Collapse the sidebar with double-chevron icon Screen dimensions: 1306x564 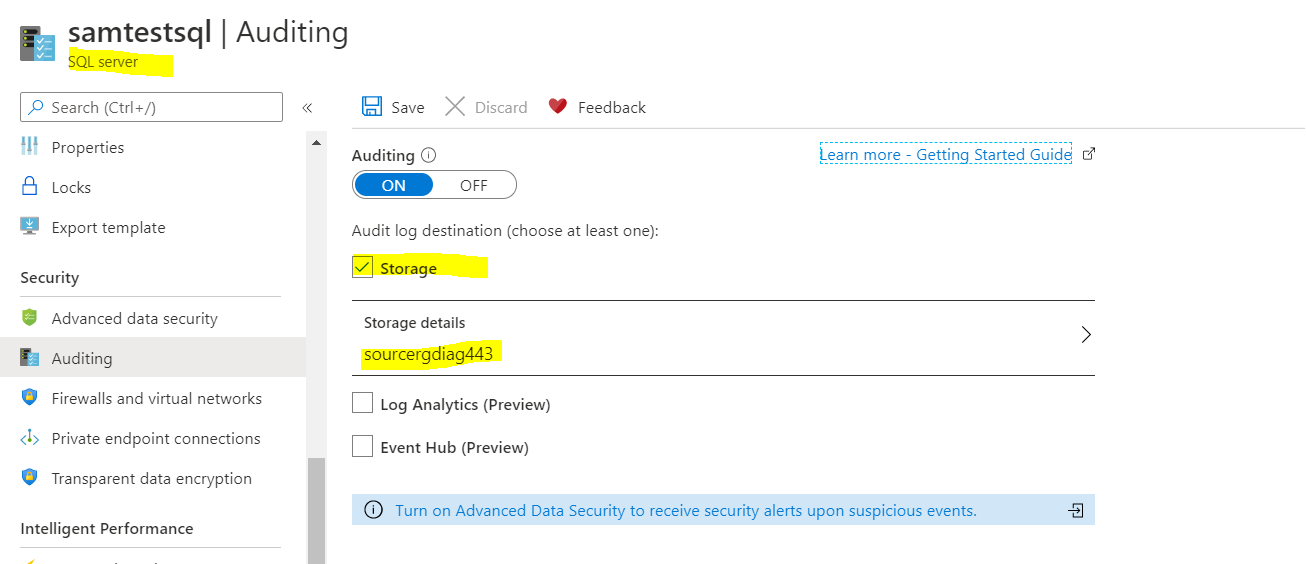[x=307, y=108]
